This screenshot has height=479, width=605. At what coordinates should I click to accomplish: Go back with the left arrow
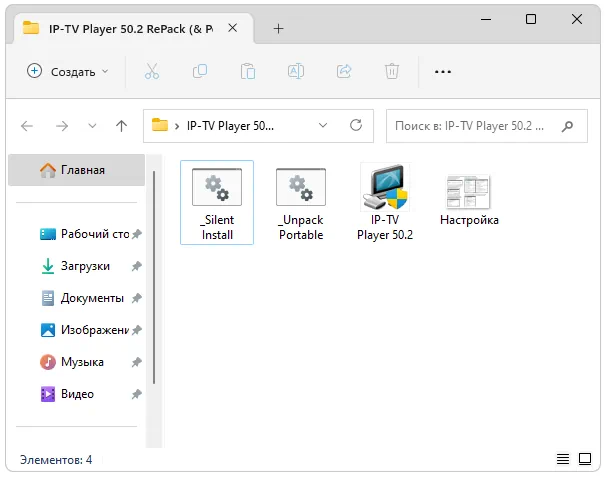[27, 126]
